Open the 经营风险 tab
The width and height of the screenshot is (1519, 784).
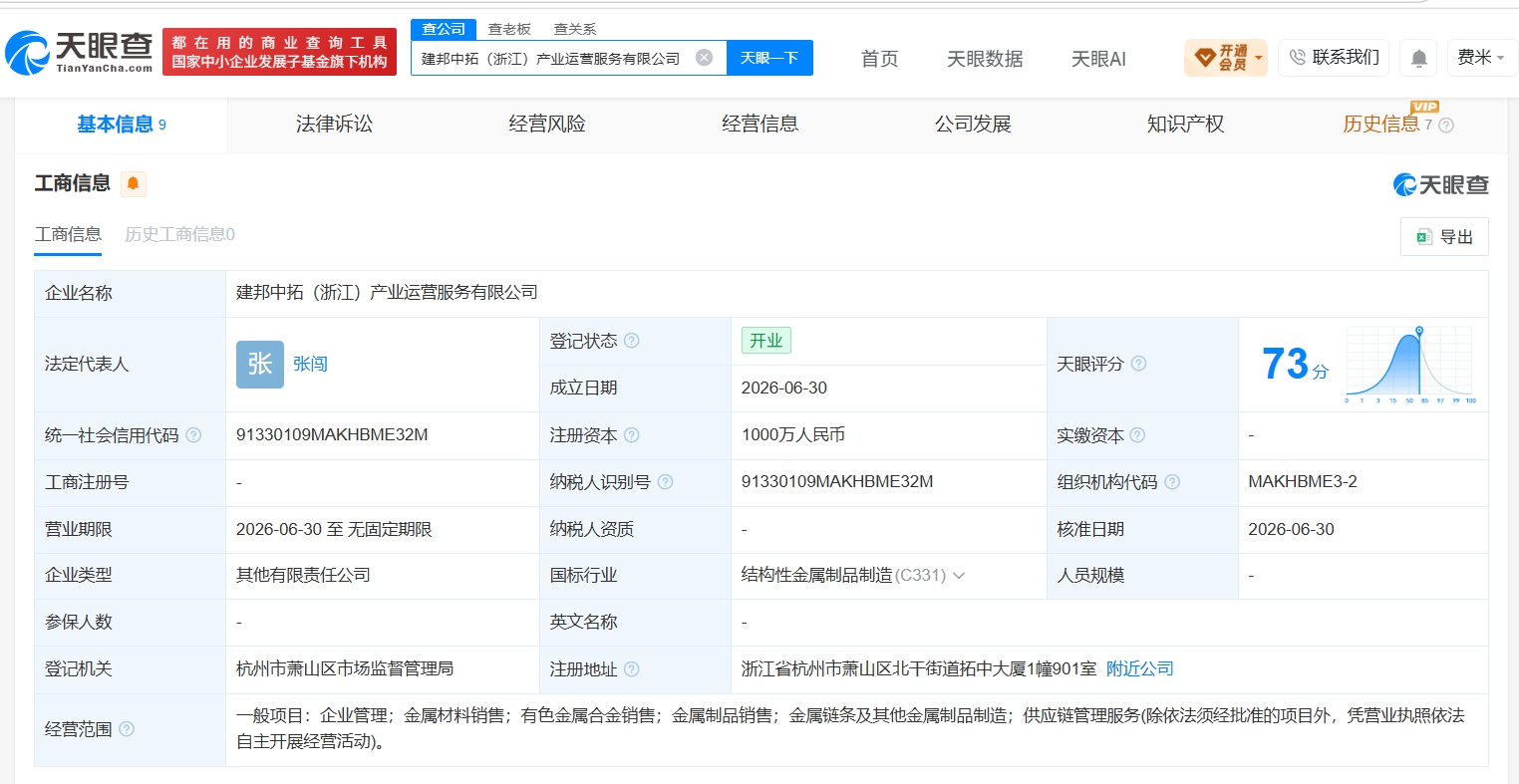point(547,125)
